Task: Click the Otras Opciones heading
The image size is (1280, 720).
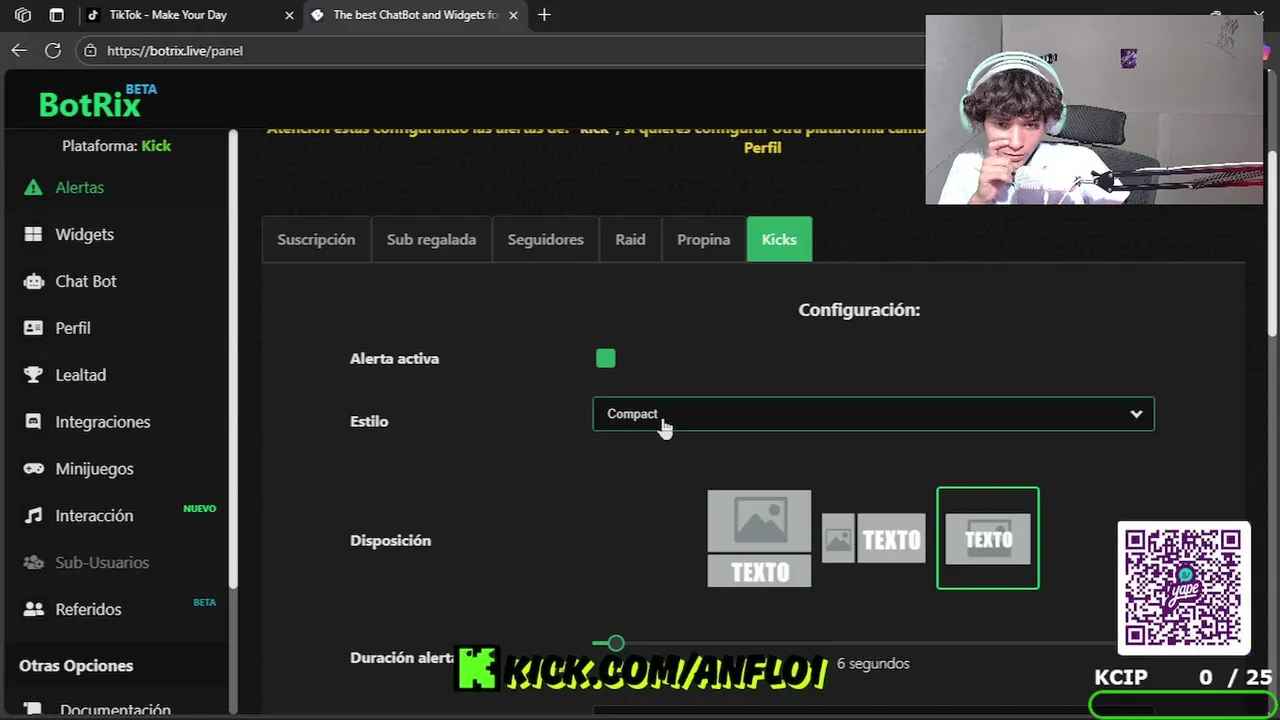Action: point(76,666)
